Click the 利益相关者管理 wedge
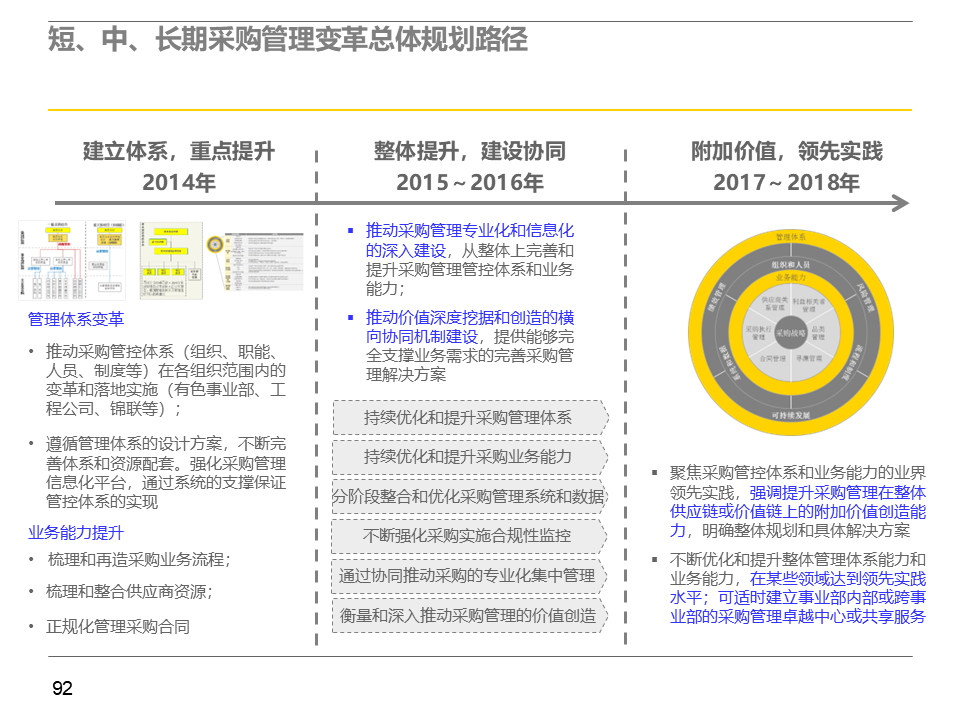Image resolution: width=960 pixels, height=720 pixels. tap(809, 305)
